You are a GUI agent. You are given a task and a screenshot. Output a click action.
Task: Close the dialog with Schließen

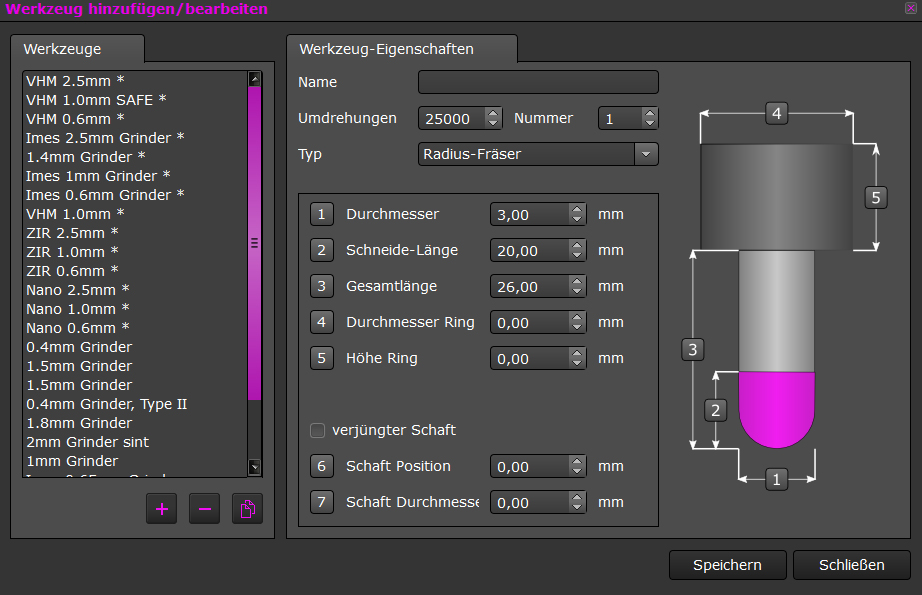tap(851, 565)
